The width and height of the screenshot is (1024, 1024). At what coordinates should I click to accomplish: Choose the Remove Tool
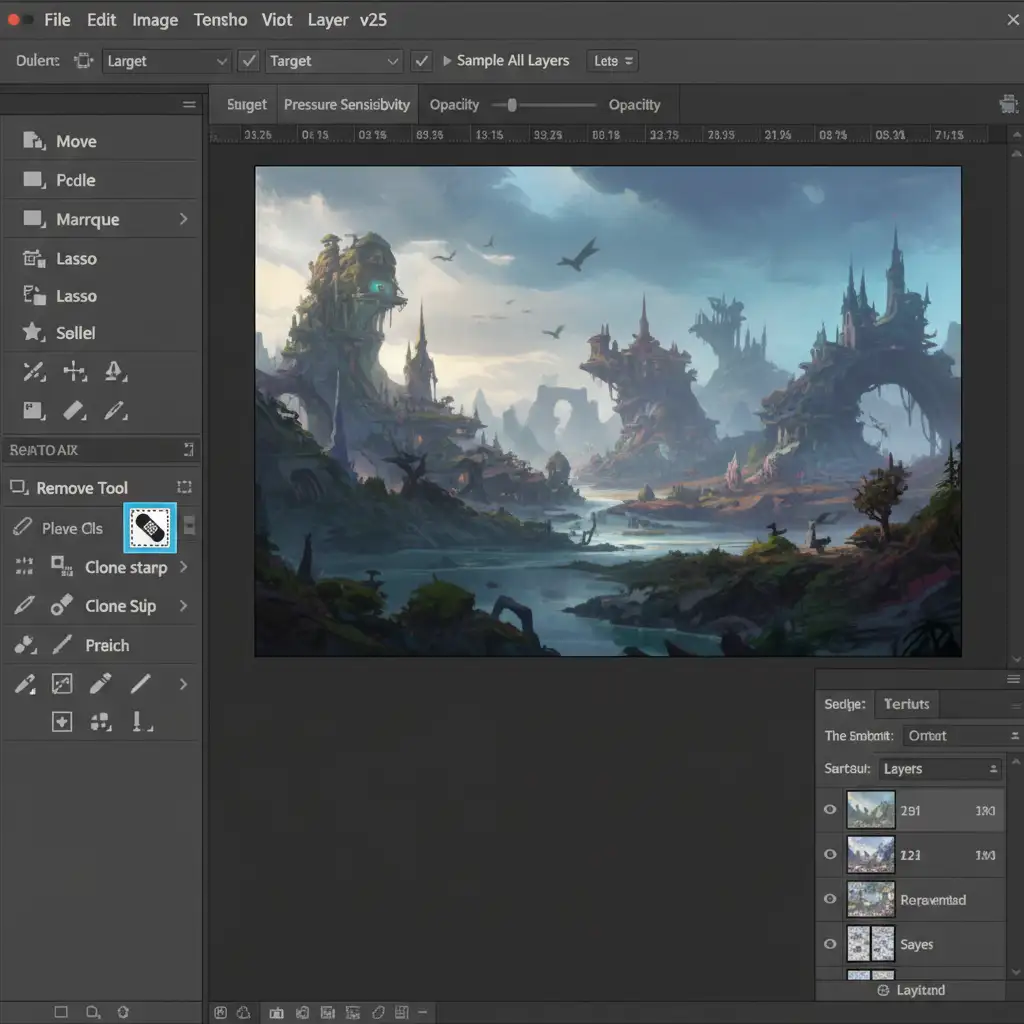click(x=82, y=488)
